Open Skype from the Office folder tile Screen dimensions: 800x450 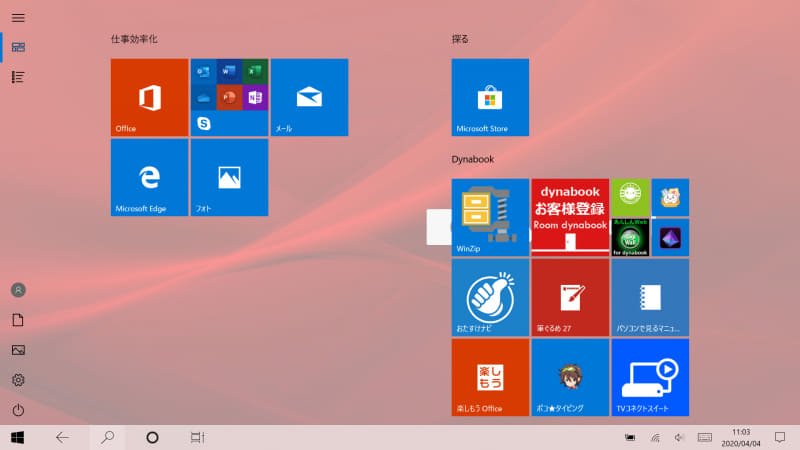pyautogui.click(x=204, y=123)
